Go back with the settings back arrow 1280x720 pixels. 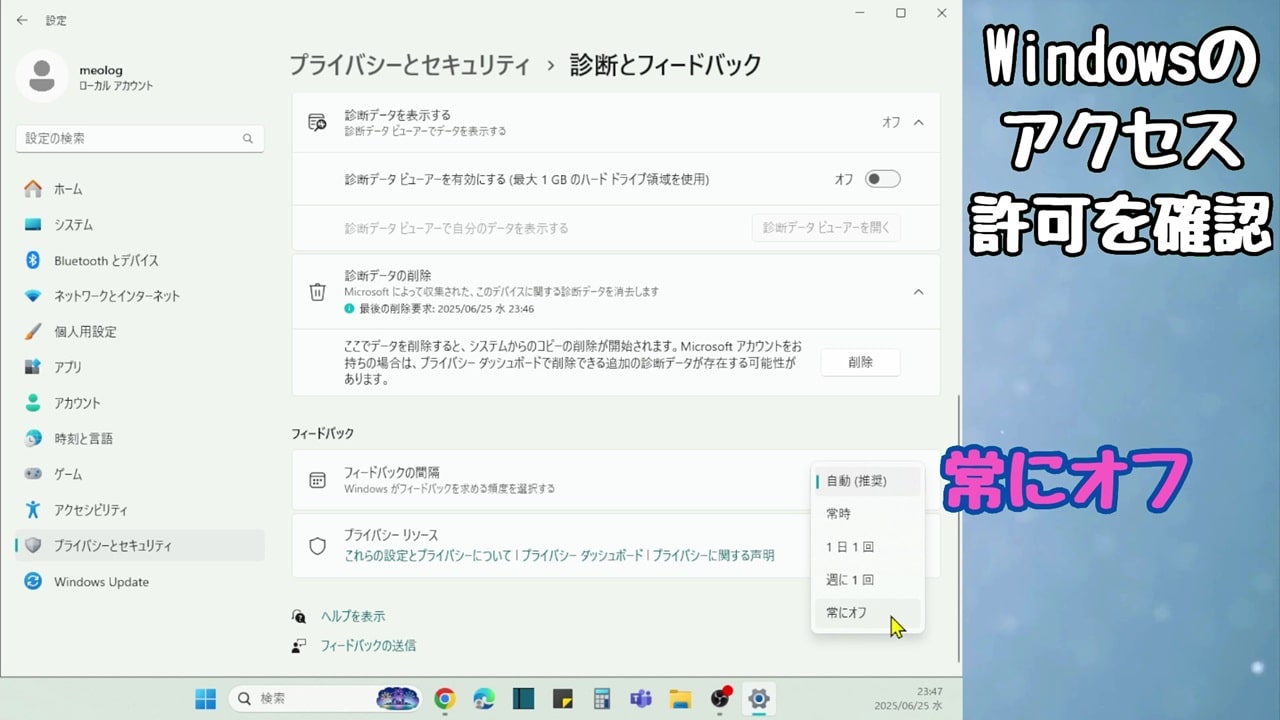[22, 20]
